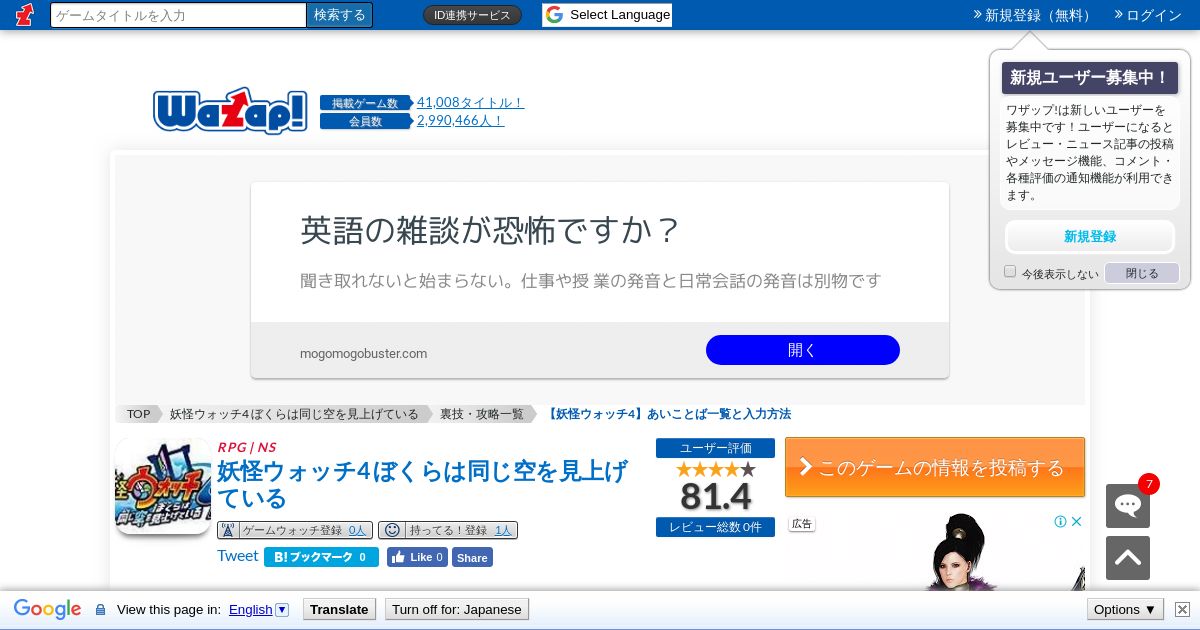Viewport: 1200px width, 630px height.
Task: Click the 広告 ad label
Action: pyautogui.click(x=802, y=523)
